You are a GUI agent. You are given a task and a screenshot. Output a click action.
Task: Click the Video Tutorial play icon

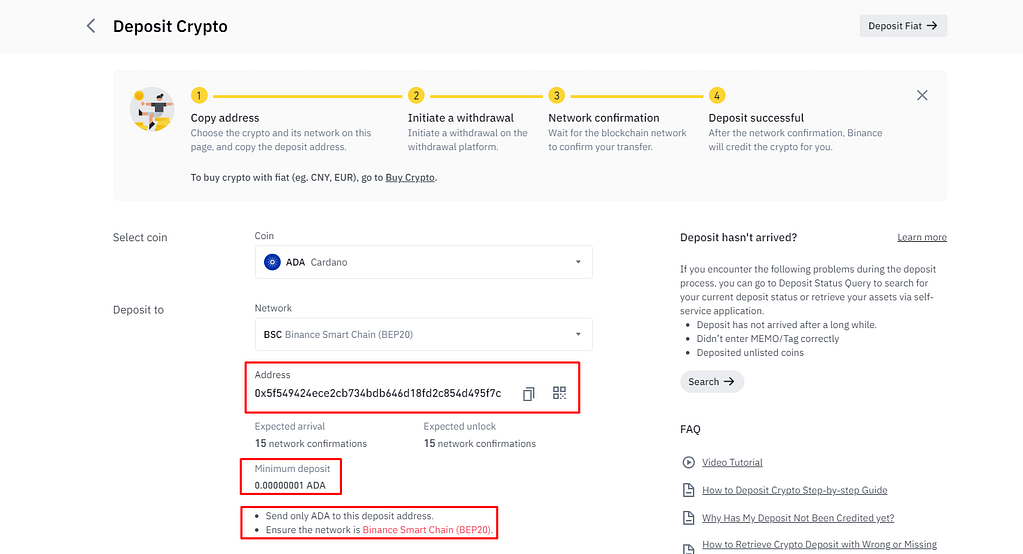(688, 462)
